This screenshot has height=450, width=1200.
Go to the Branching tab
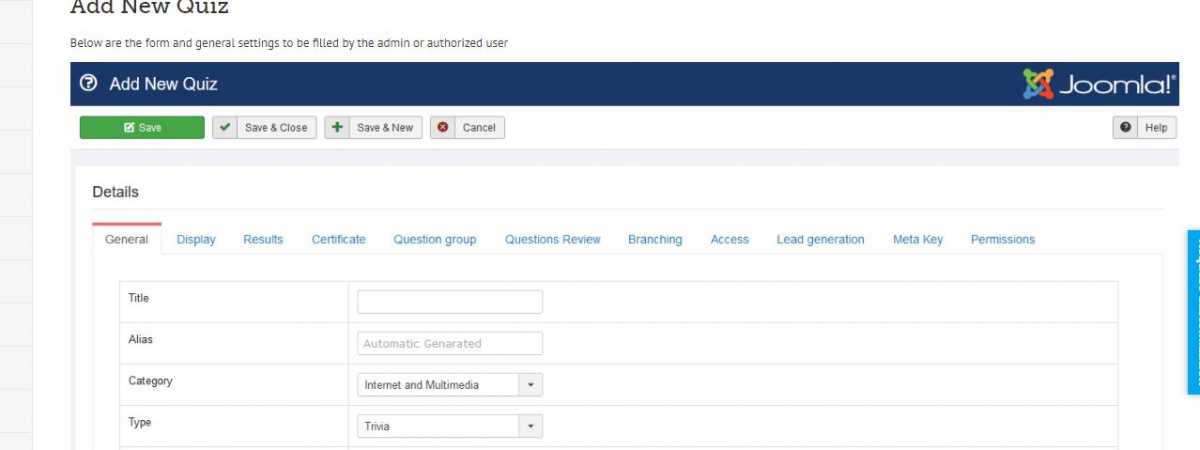(655, 240)
